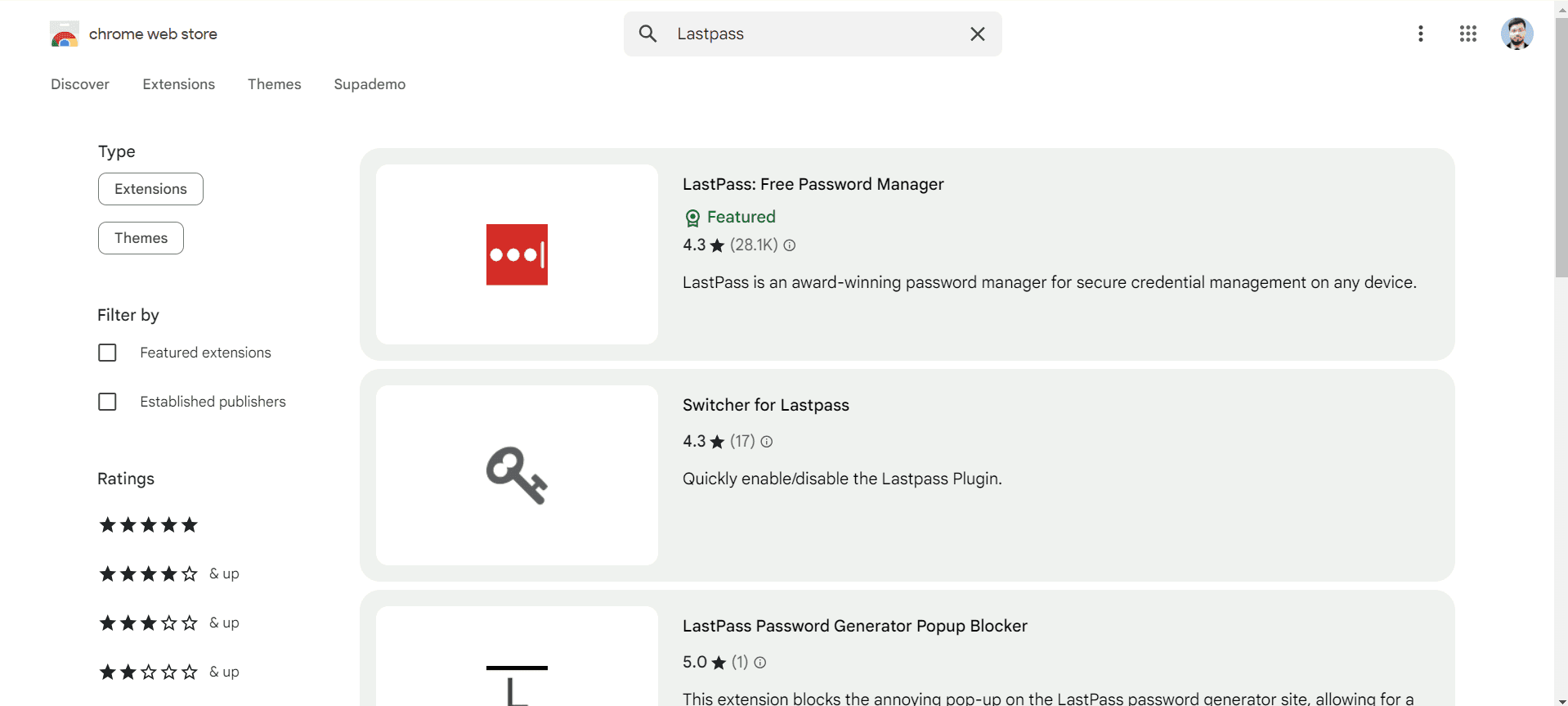The height and width of the screenshot is (706, 1568).
Task: Go to the Discover tab
Action: (x=80, y=84)
